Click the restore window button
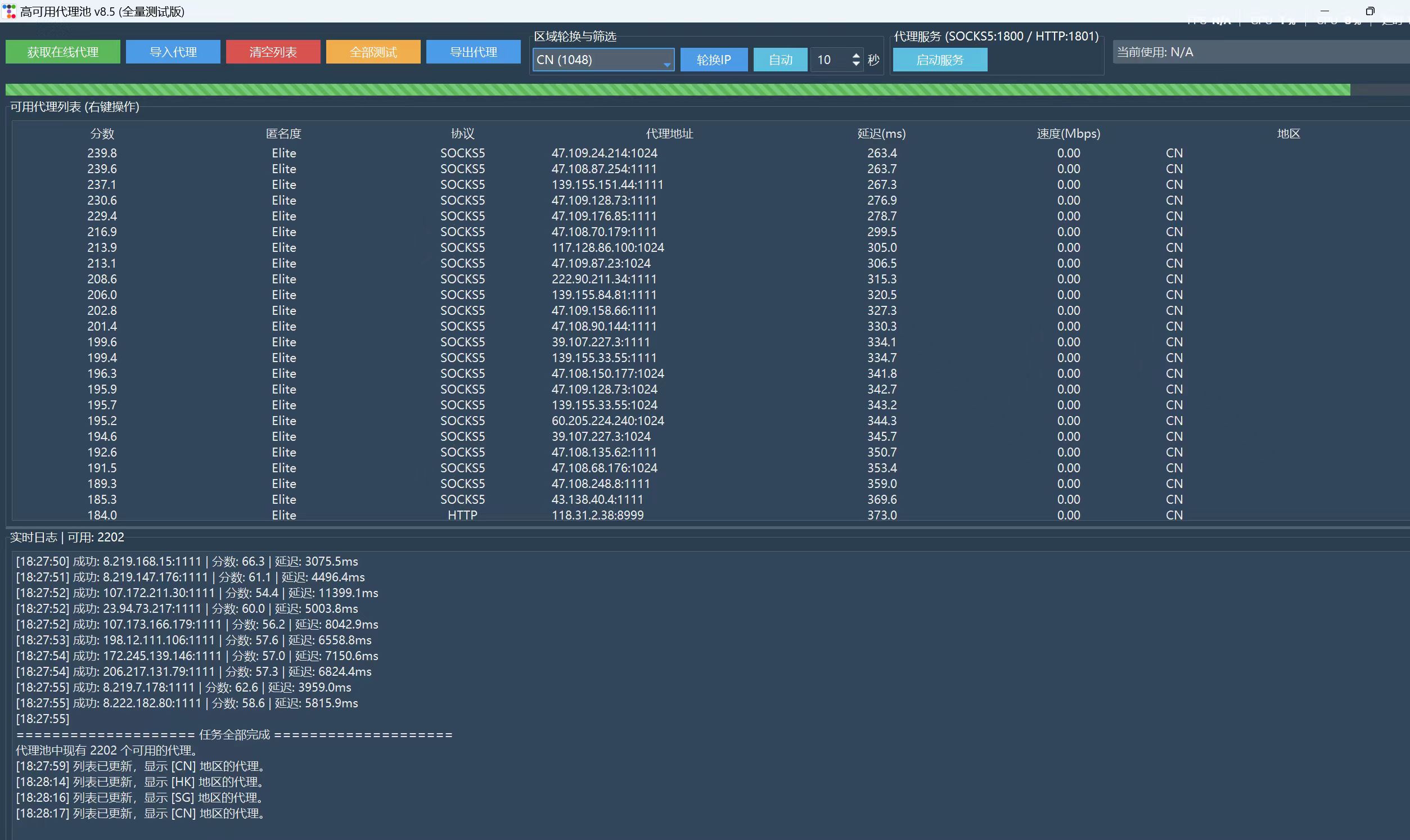The width and height of the screenshot is (1410, 840). pos(1370,11)
